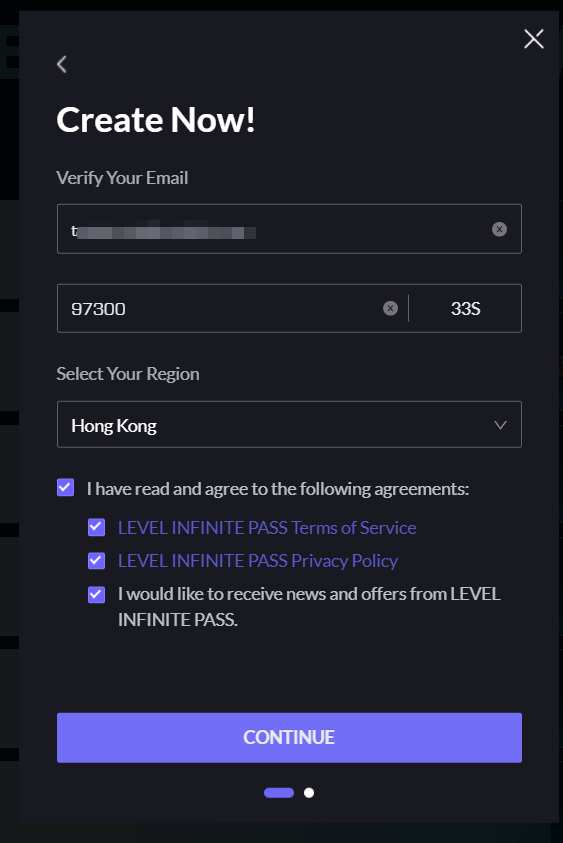
Task: Click the CONTINUE button
Action: [289, 738]
